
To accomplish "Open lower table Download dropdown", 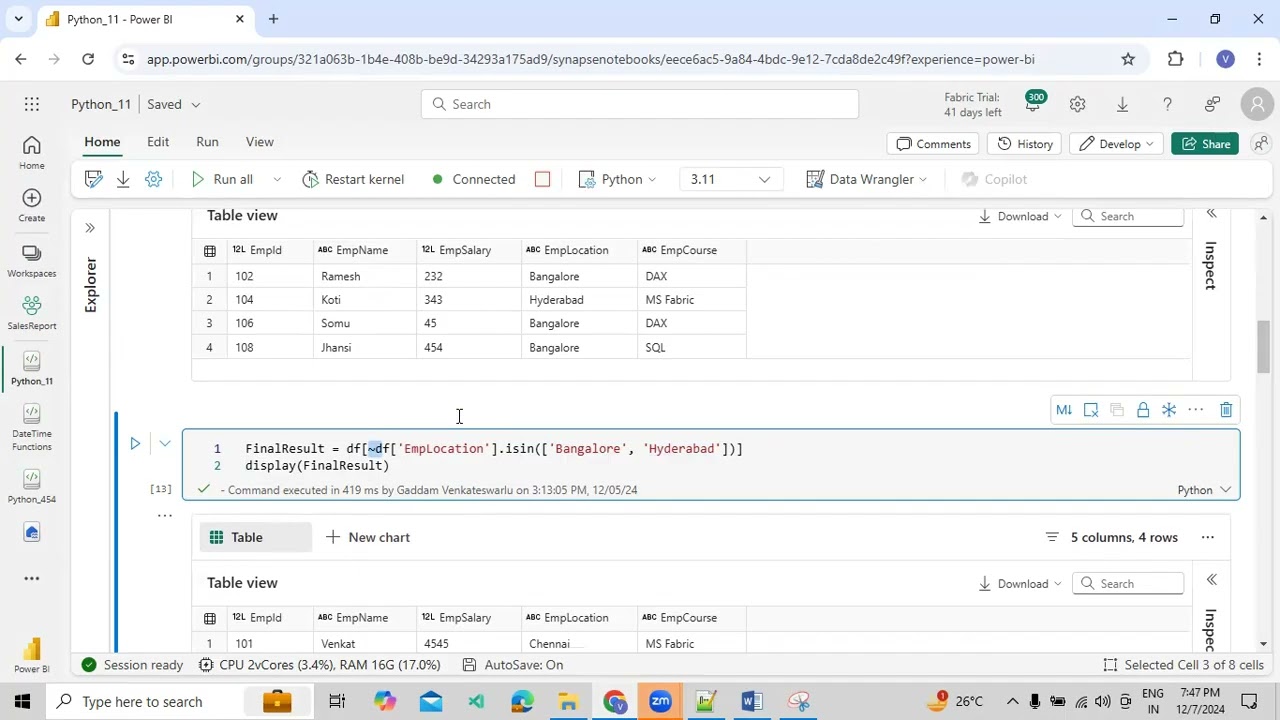I will [1019, 584].
